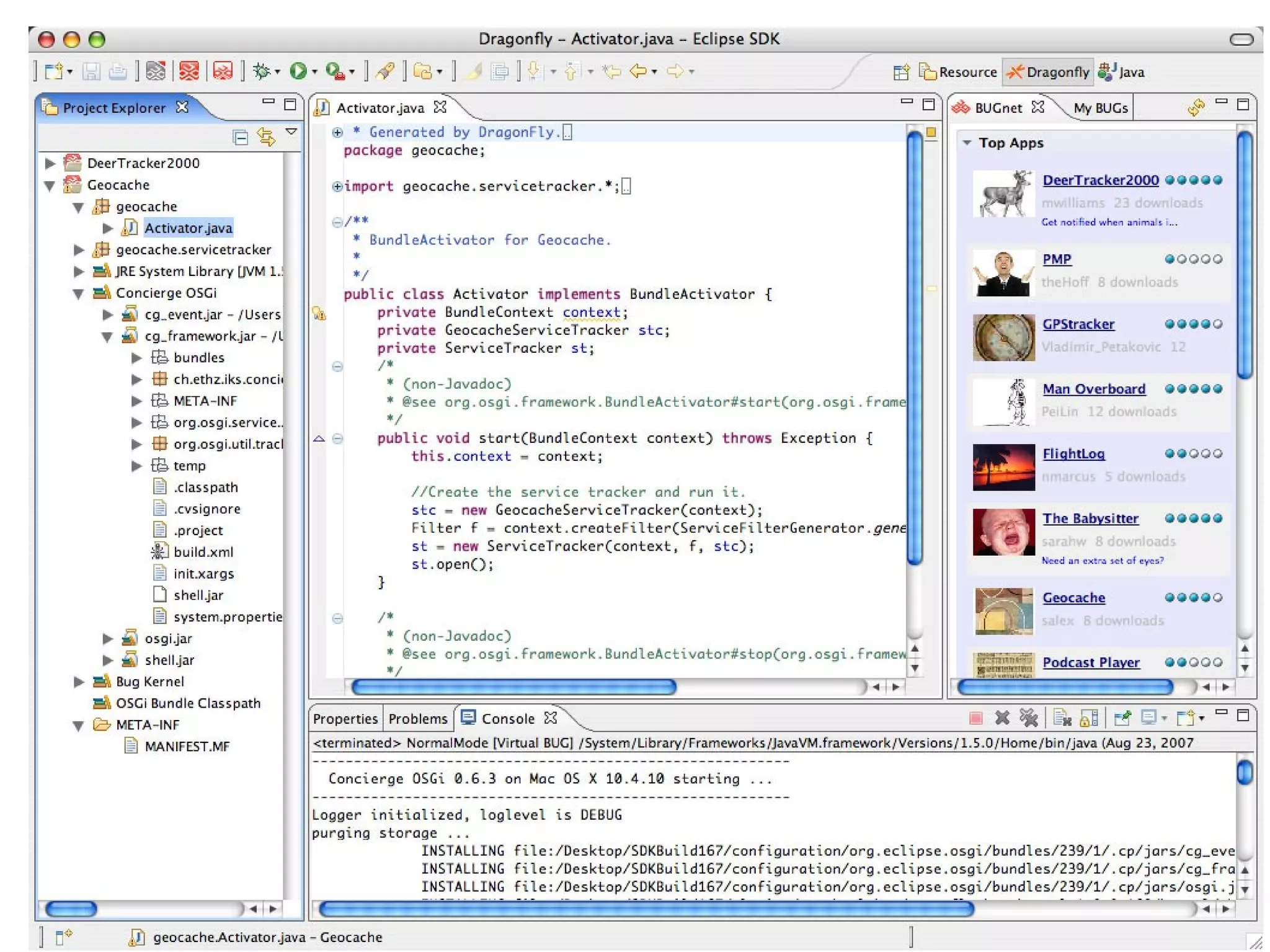
Task: Click Remove Launch icon in console toolbar
Action: click(x=1002, y=718)
